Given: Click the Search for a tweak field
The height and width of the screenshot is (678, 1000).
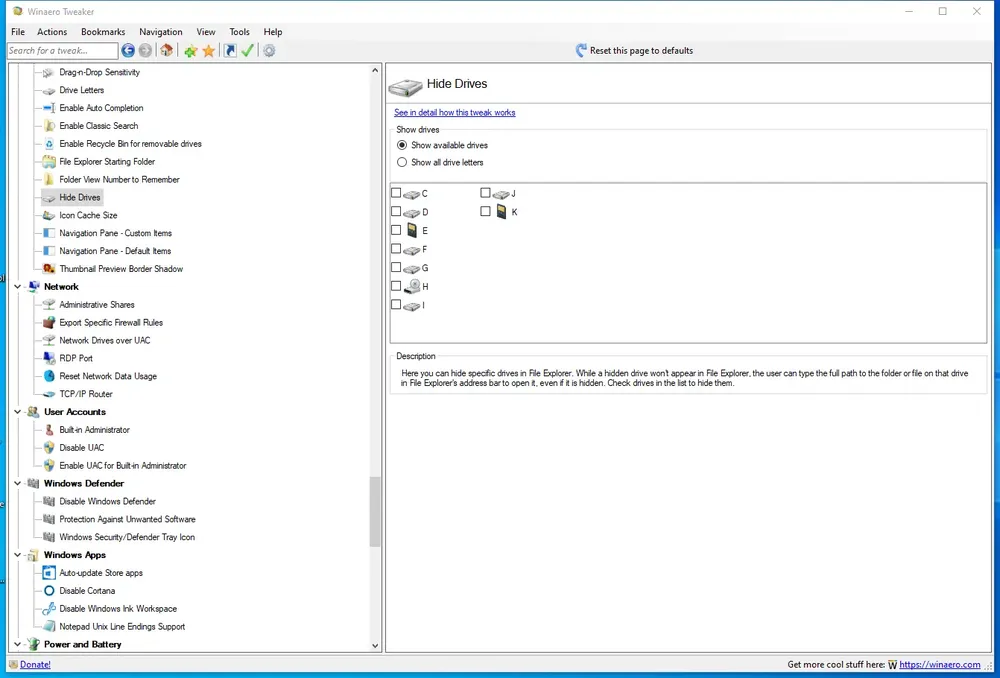Looking at the screenshot, I should (62, 50).
